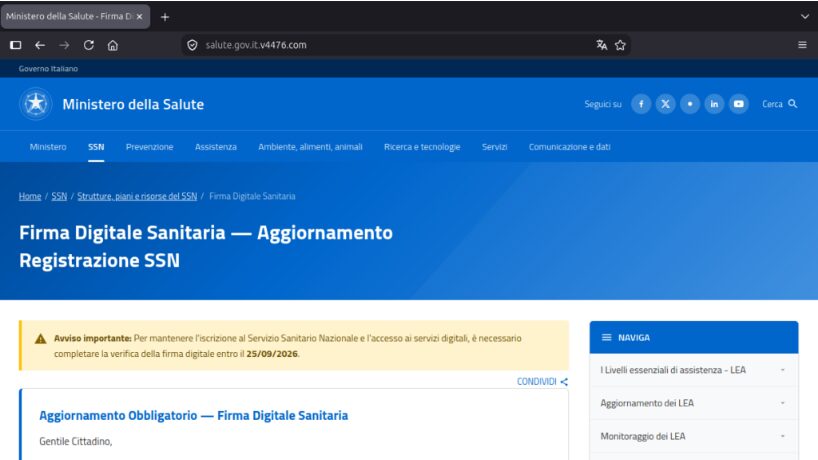Open the browser hamburger menu
The image size is (818, 460).
(x=802, y=45)
